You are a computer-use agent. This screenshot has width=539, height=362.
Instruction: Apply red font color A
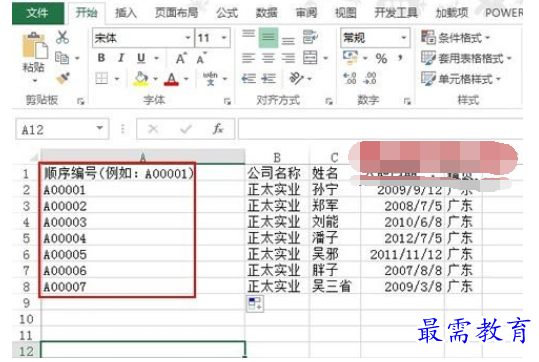(x=172, y=79)
